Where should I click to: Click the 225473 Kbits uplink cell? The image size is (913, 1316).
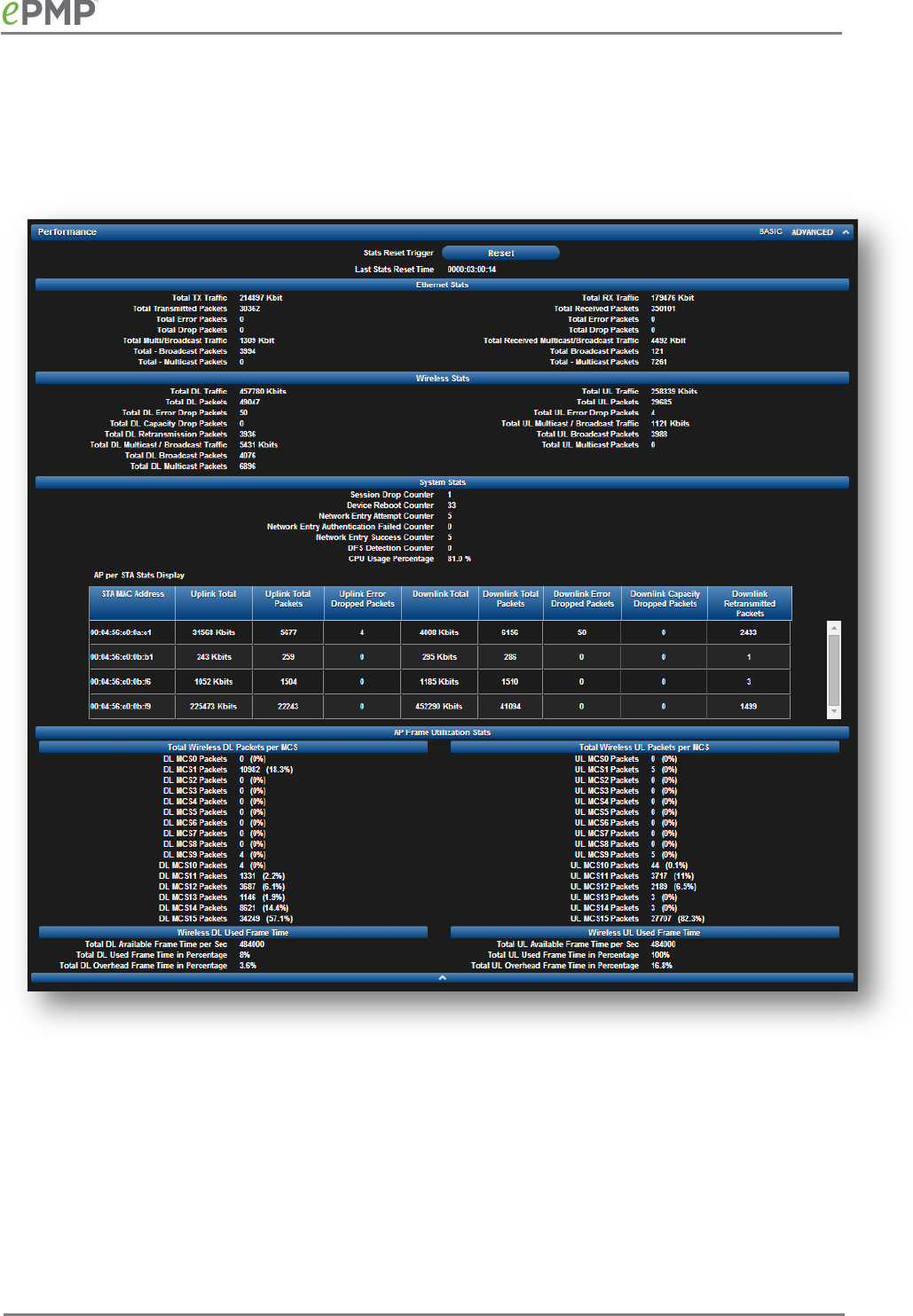pos(214,707)
